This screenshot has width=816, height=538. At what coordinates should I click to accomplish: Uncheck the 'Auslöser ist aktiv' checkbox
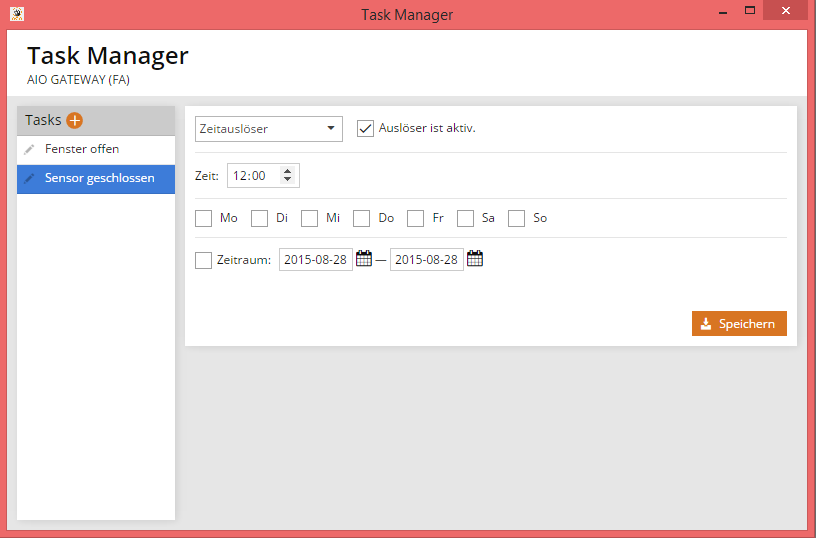click(x=365, y=128)
